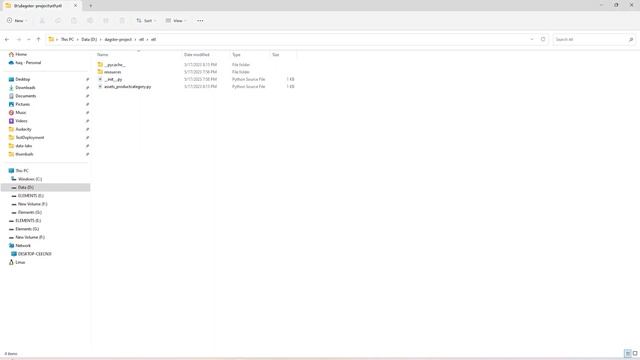Go up one folder with the Up arrow
640x360 pixels.
point(38,40)
